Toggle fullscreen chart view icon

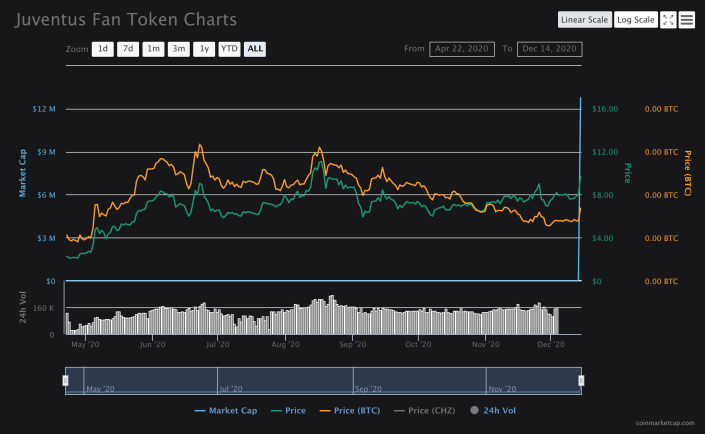pyautogui.click(x=668, y=20)
